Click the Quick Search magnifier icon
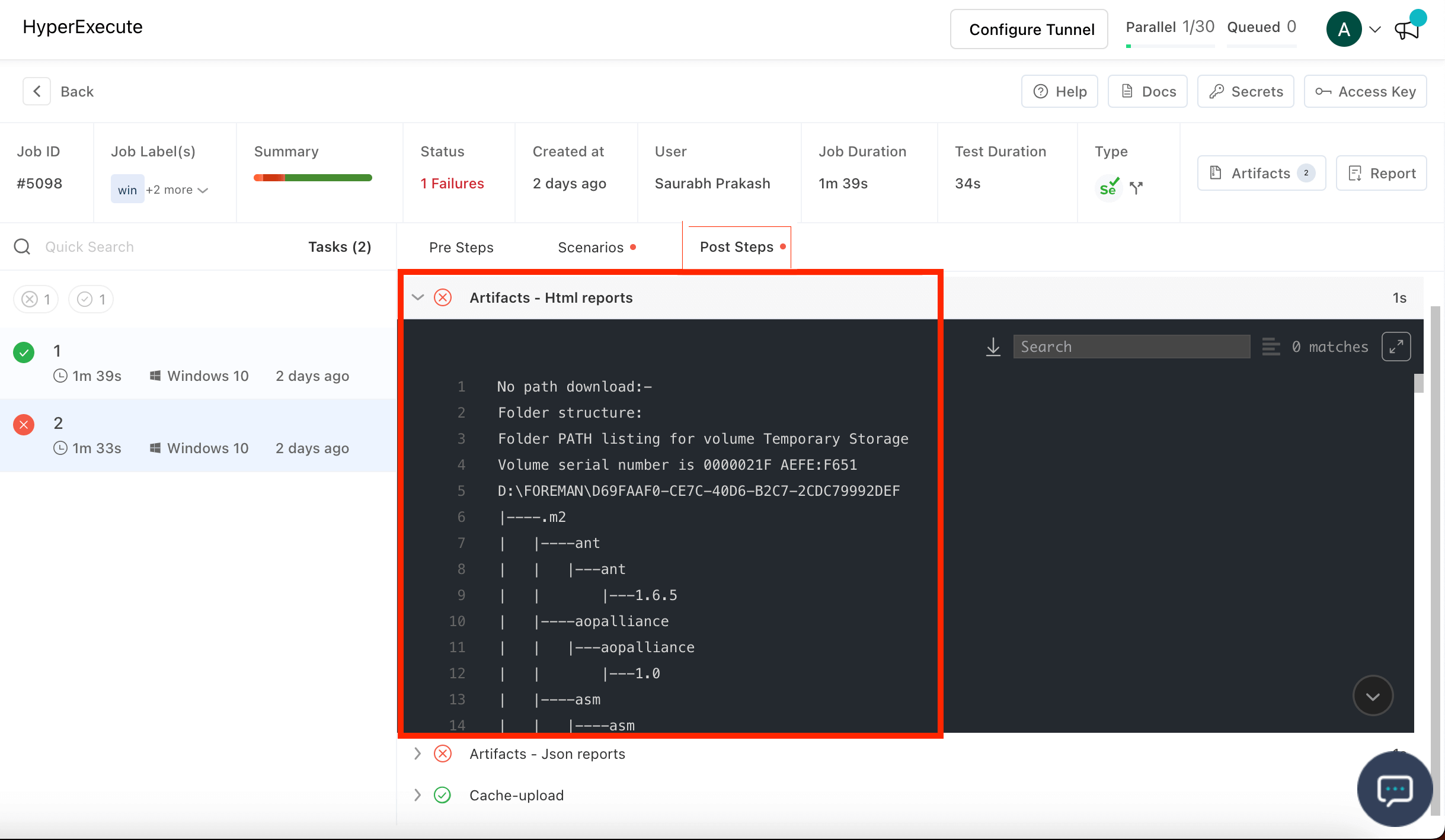 point(23,247)
